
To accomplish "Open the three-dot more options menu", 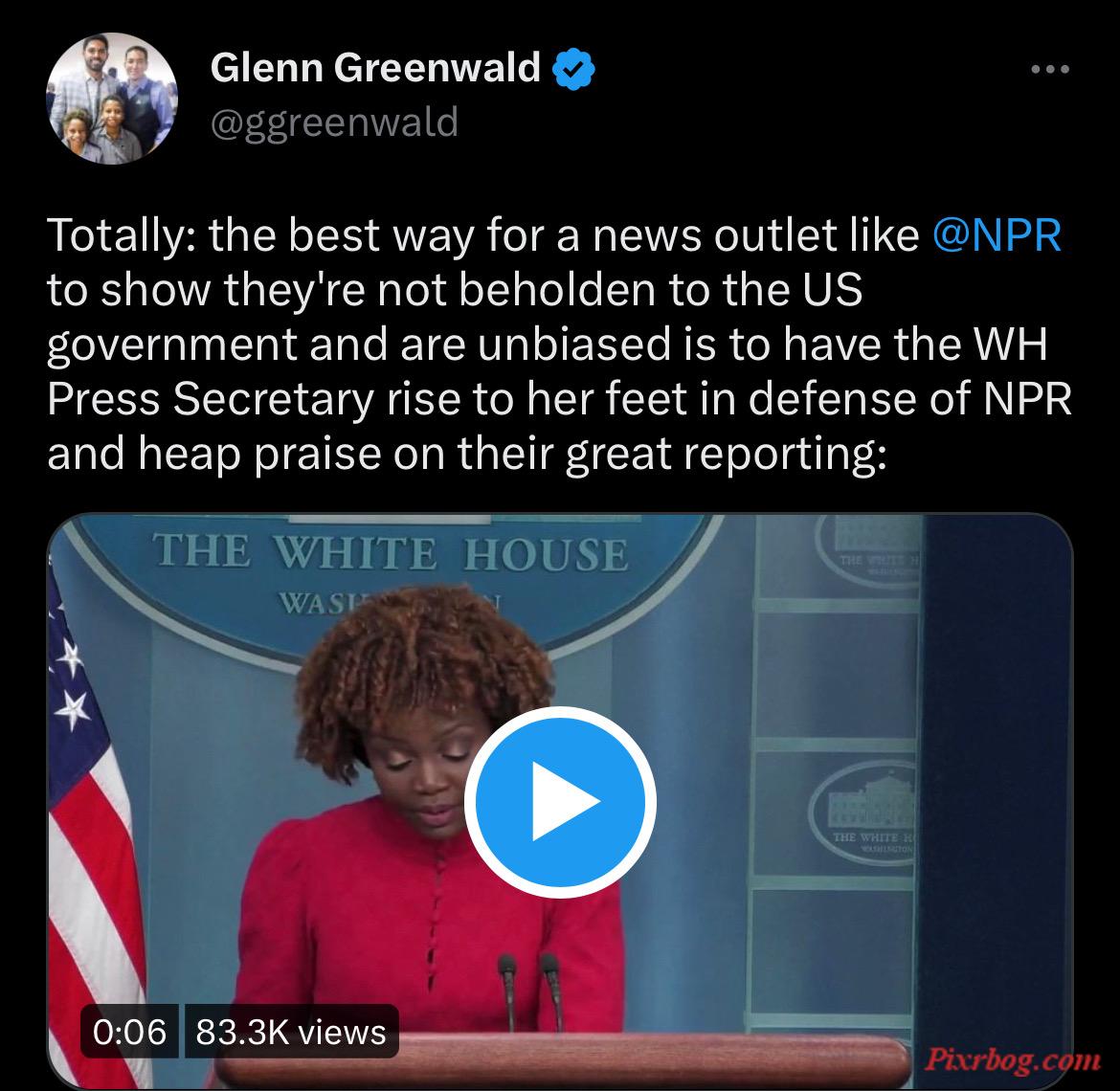I will coord(1050,69).
